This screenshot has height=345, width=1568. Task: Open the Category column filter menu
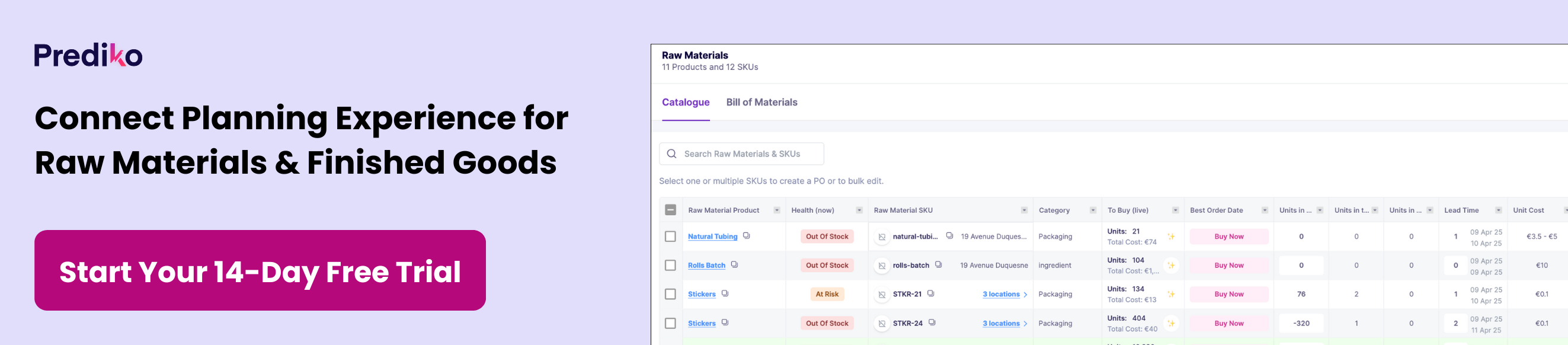point(1093,210)
